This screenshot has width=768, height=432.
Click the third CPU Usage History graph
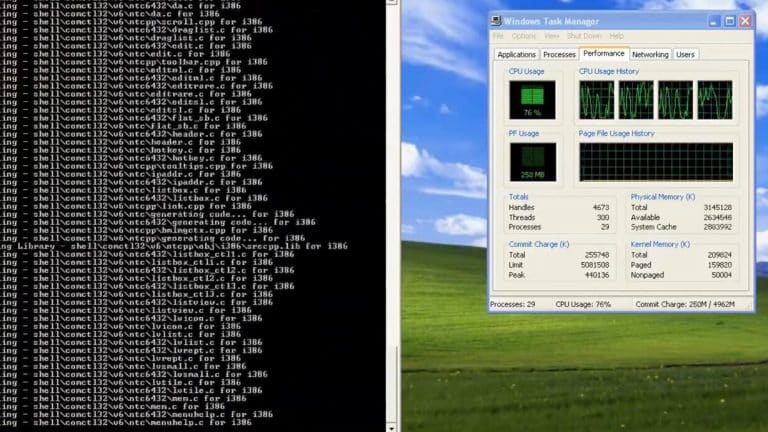click(x=675, y=100)
